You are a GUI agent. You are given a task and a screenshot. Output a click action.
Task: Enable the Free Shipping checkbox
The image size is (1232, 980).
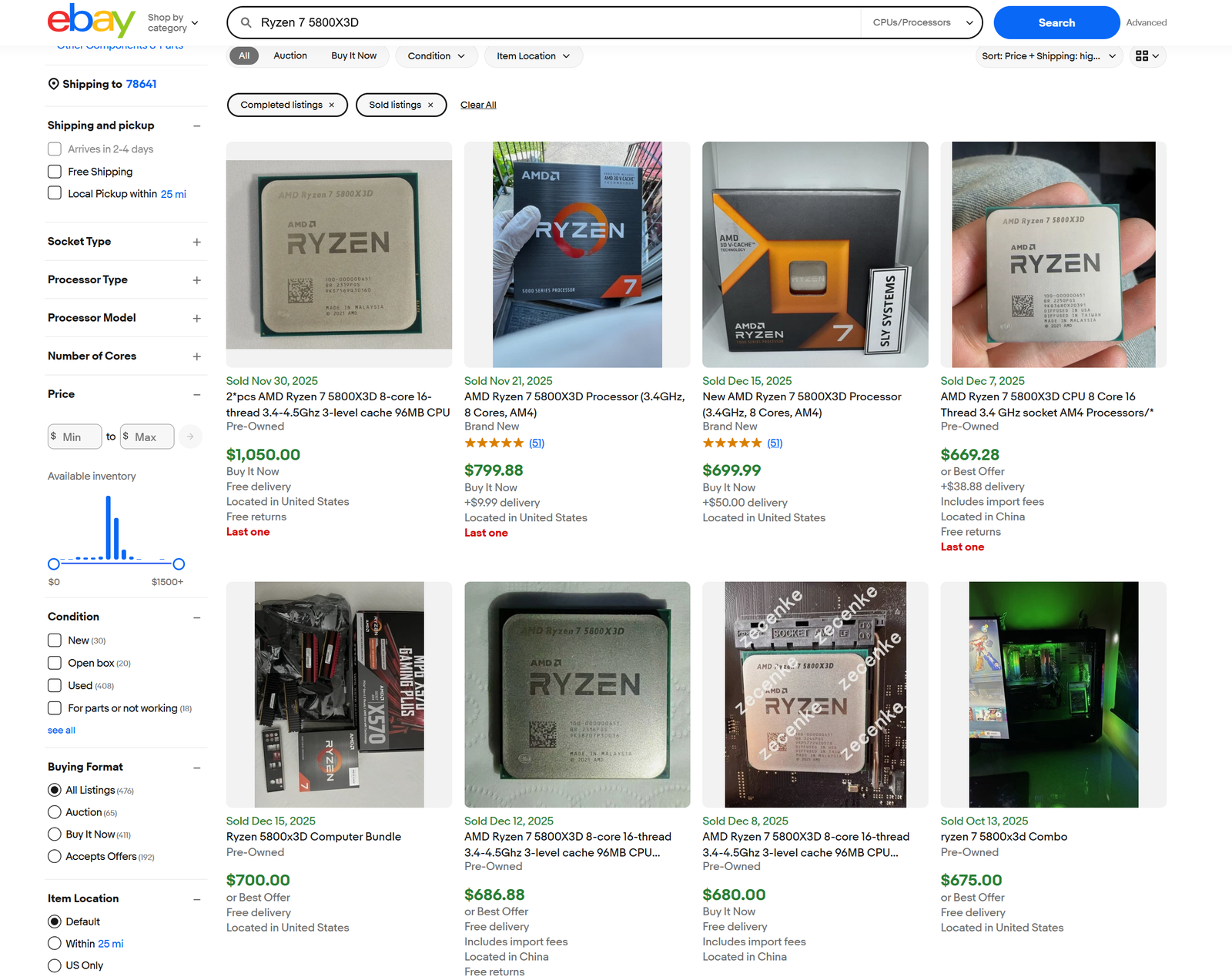click(x=54, y=171)
